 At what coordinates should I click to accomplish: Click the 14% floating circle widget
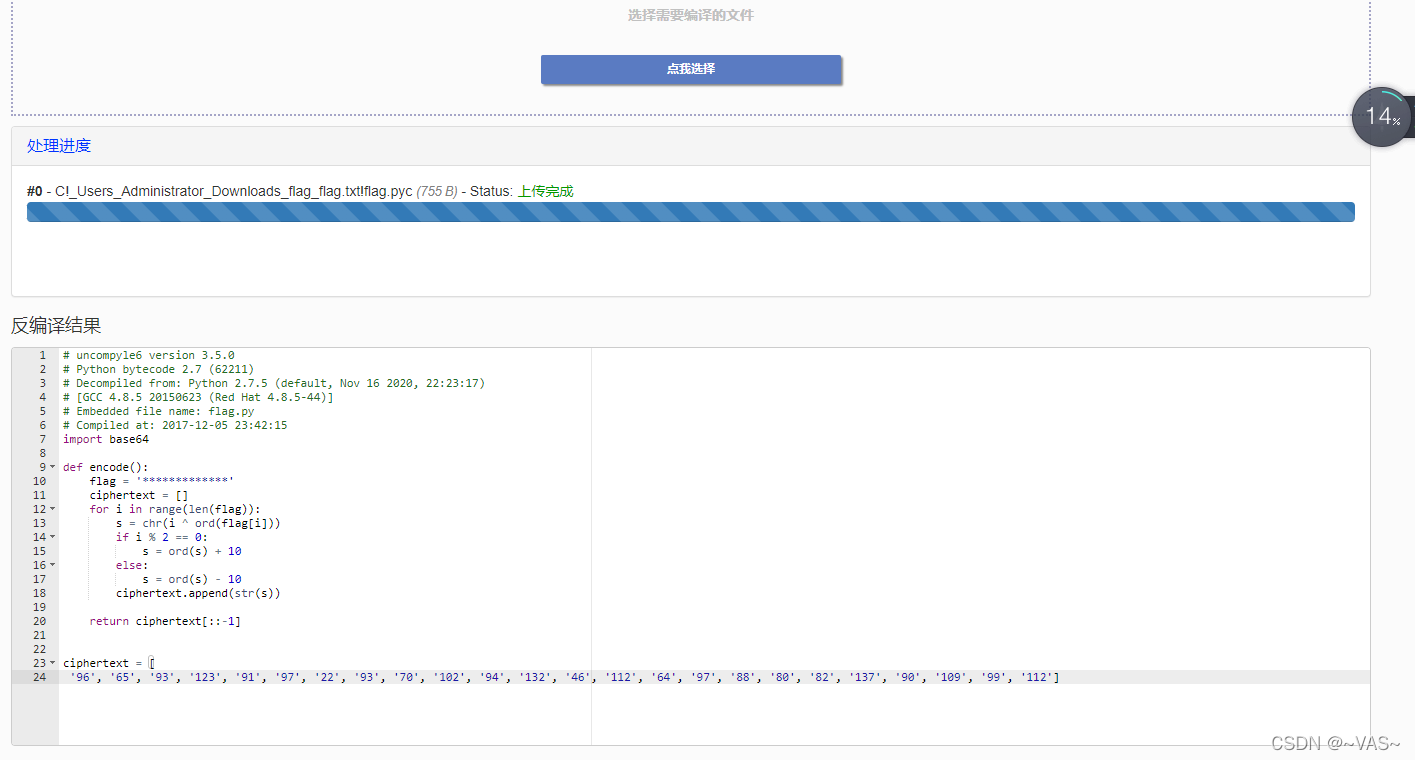1383,117
